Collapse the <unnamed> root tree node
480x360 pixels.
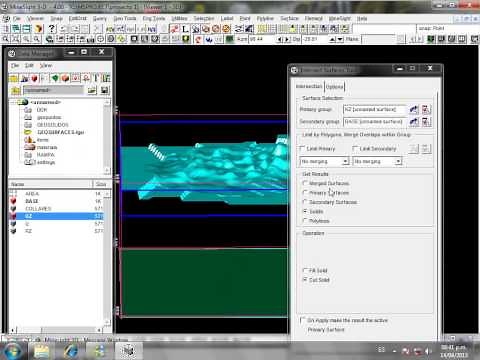click(14, 102)
